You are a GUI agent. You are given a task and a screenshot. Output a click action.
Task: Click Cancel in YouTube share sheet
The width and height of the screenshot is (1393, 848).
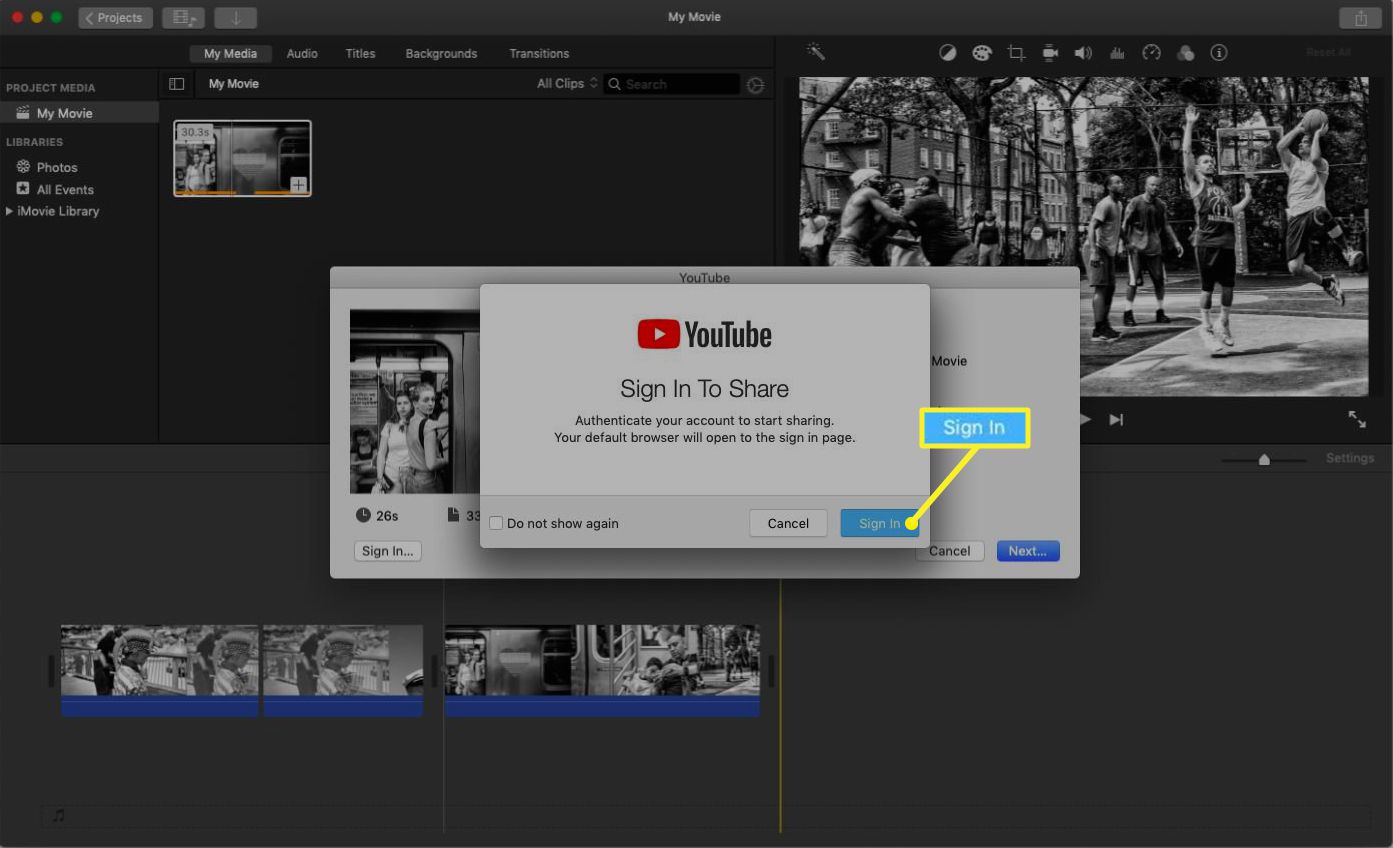950,551
